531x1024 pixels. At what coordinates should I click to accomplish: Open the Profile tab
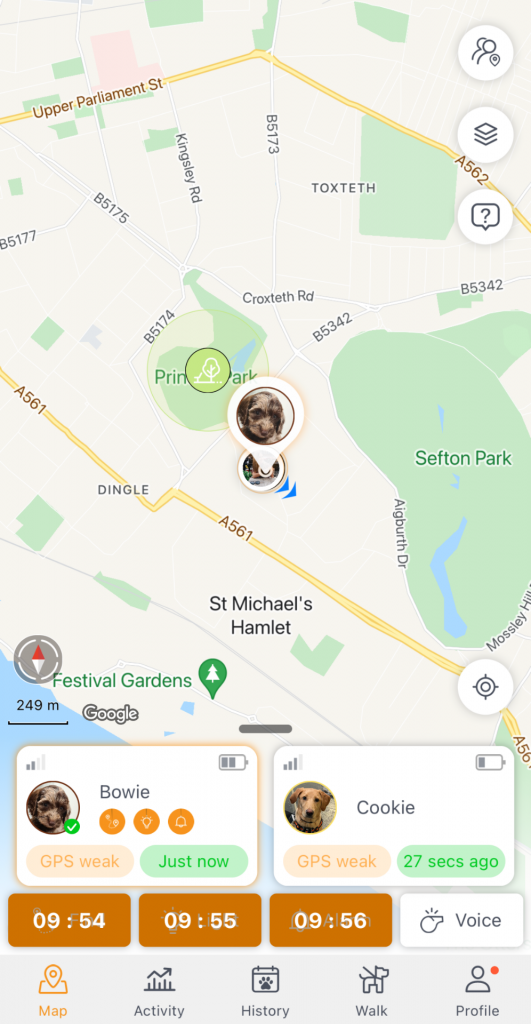pos(477,991)
